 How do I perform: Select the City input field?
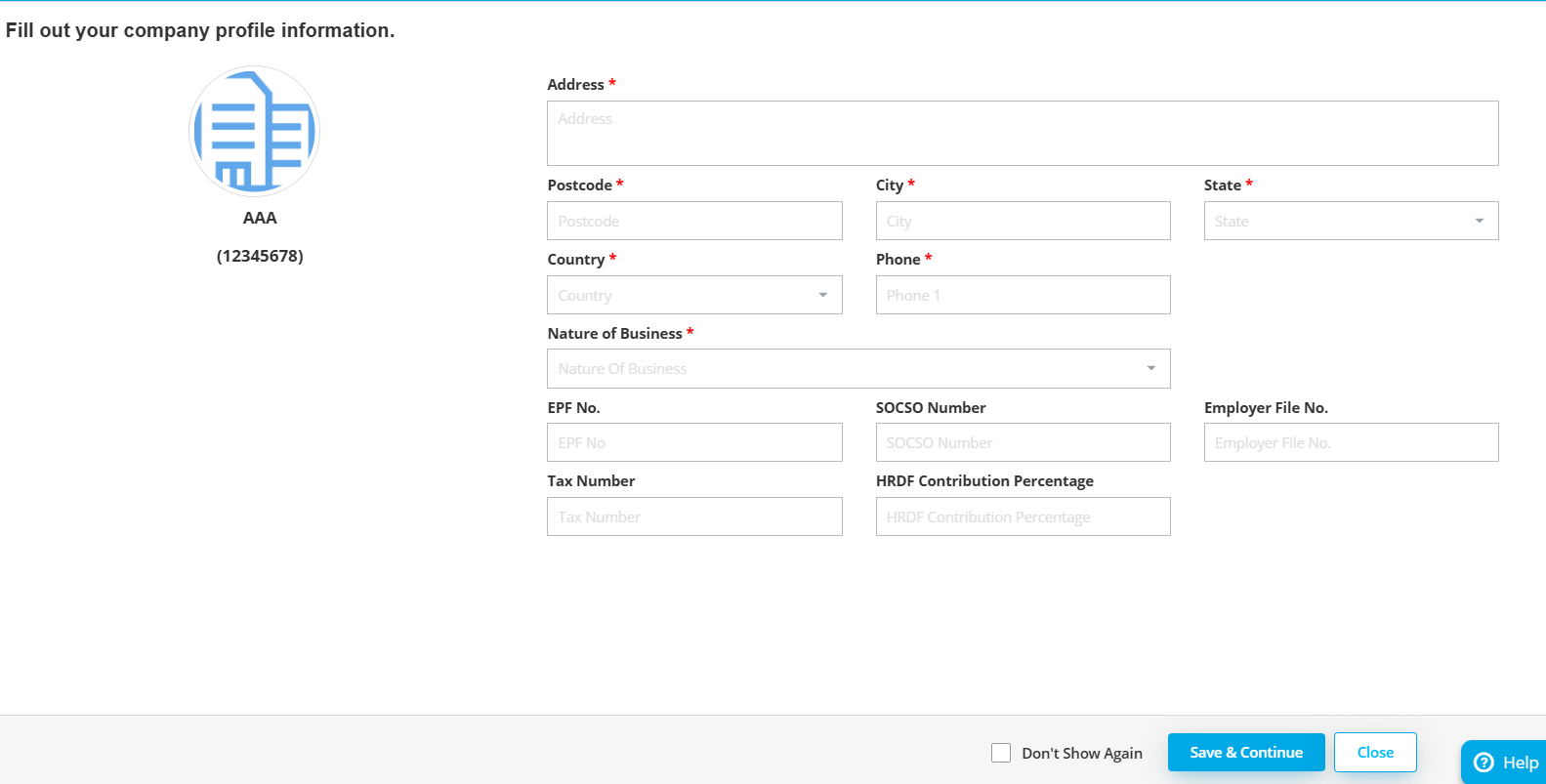[x=1023, y=221]
